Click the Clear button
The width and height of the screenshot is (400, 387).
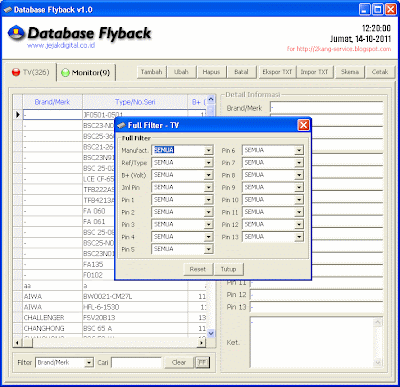coord(179,362)
